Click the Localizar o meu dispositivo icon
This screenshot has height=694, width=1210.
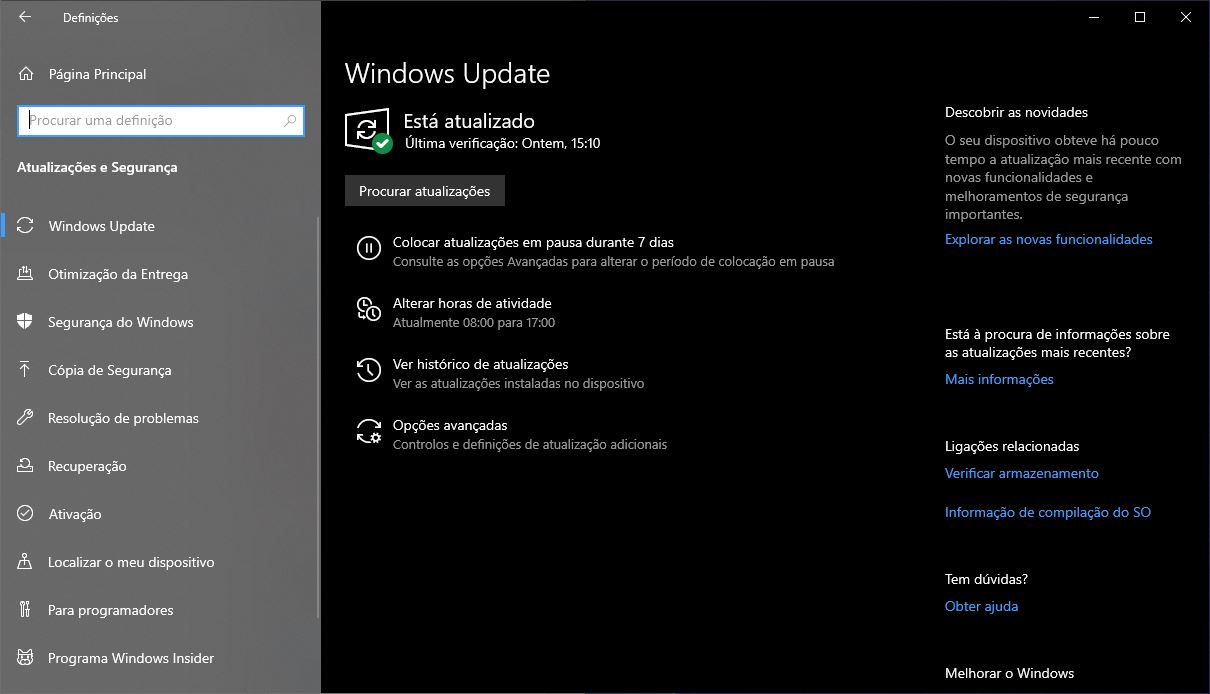(x=26, y=562)
